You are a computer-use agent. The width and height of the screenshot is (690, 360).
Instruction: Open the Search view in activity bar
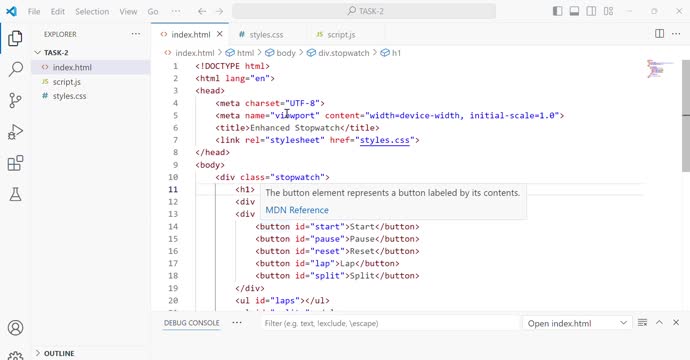[15, 69]
